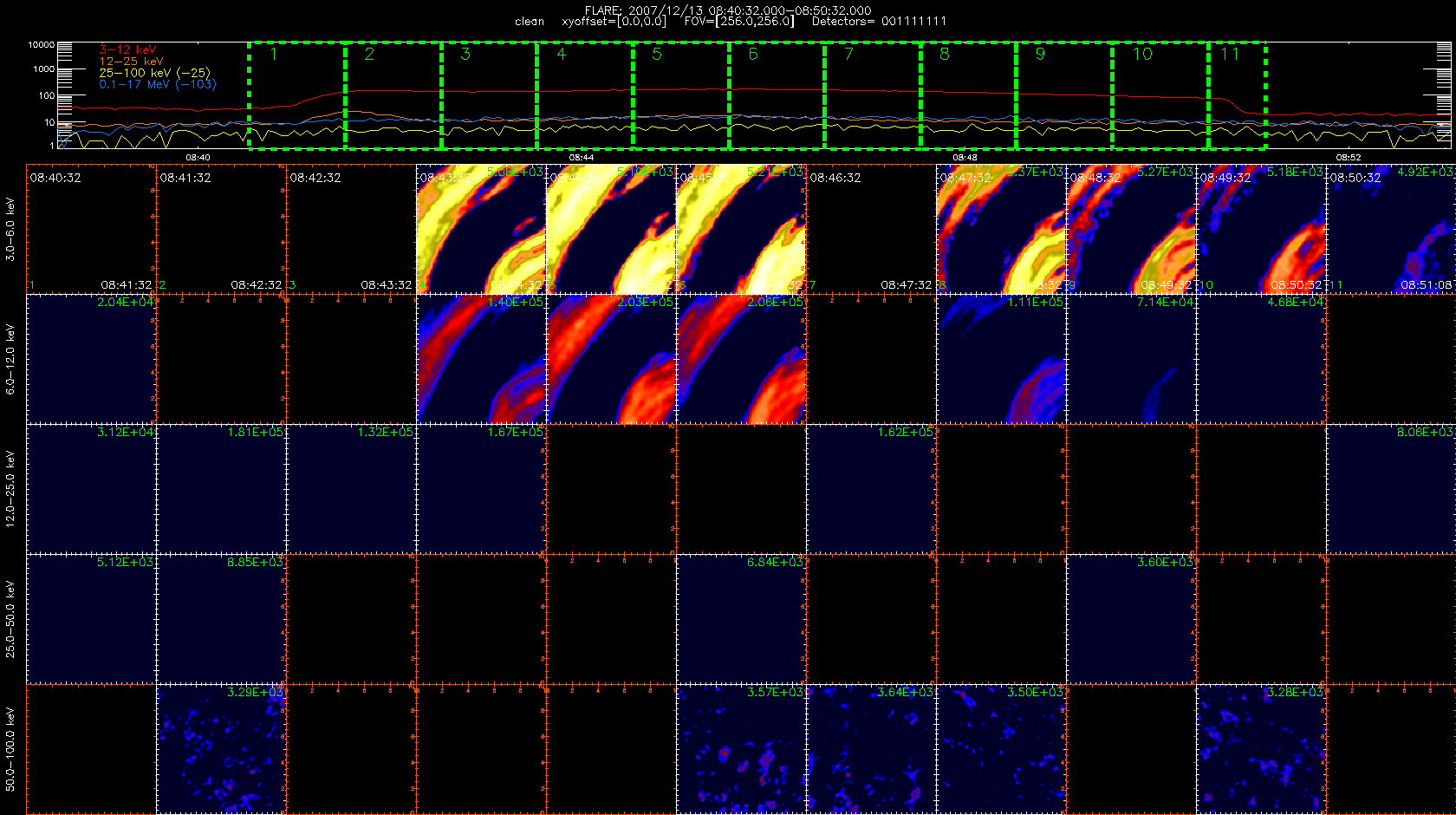Click the blue '0.1-17 MeV (-103)' legend entry

(158, 84)
